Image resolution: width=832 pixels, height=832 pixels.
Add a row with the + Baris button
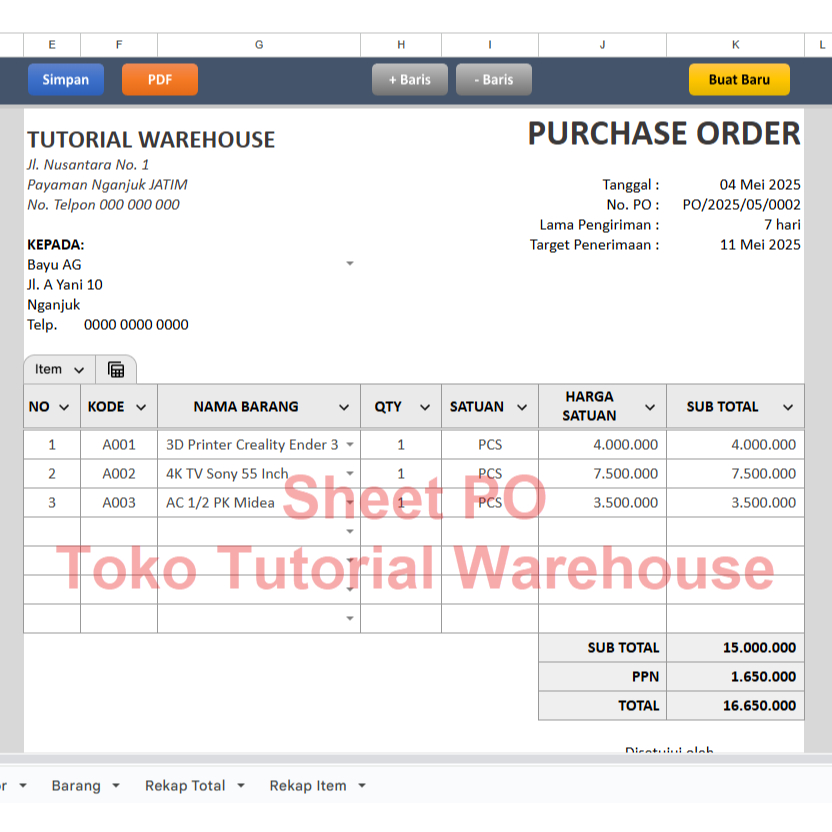pos(409,79)
